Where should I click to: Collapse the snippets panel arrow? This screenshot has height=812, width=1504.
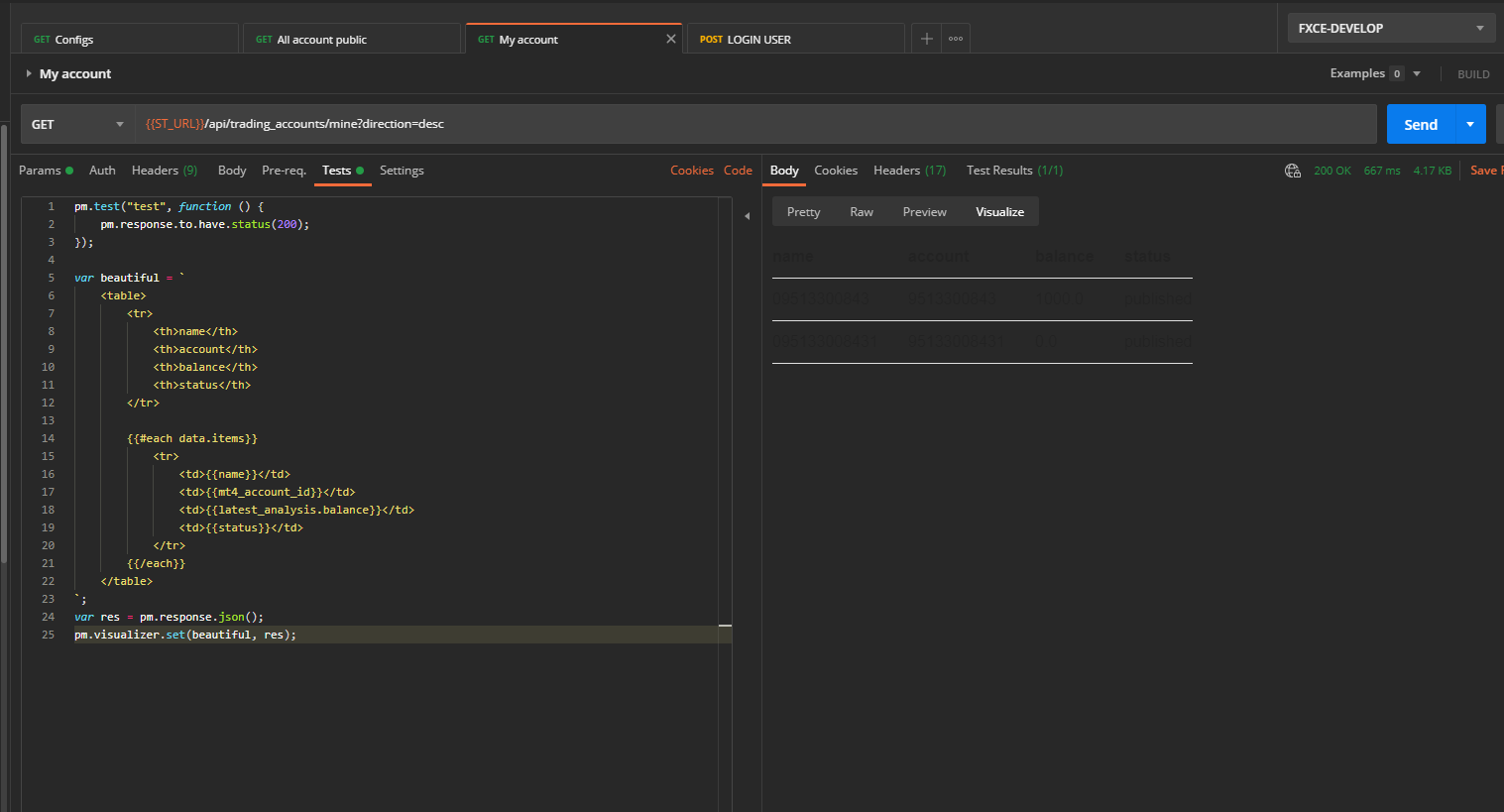tap(747, 215)
